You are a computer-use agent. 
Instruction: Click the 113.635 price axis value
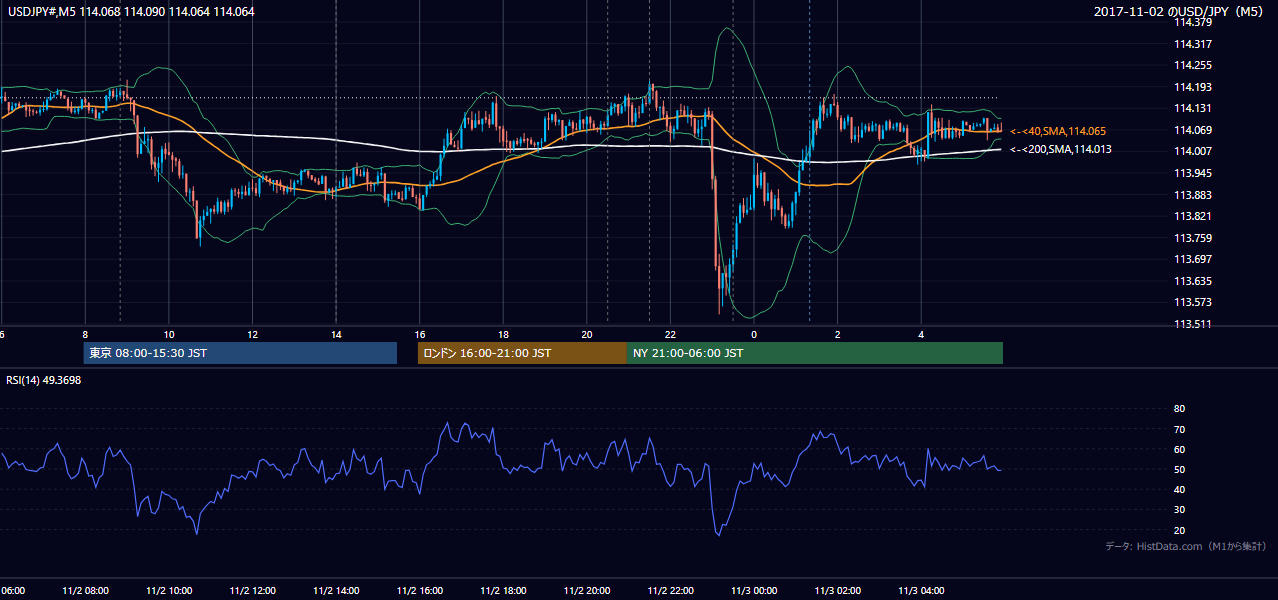1192,281
